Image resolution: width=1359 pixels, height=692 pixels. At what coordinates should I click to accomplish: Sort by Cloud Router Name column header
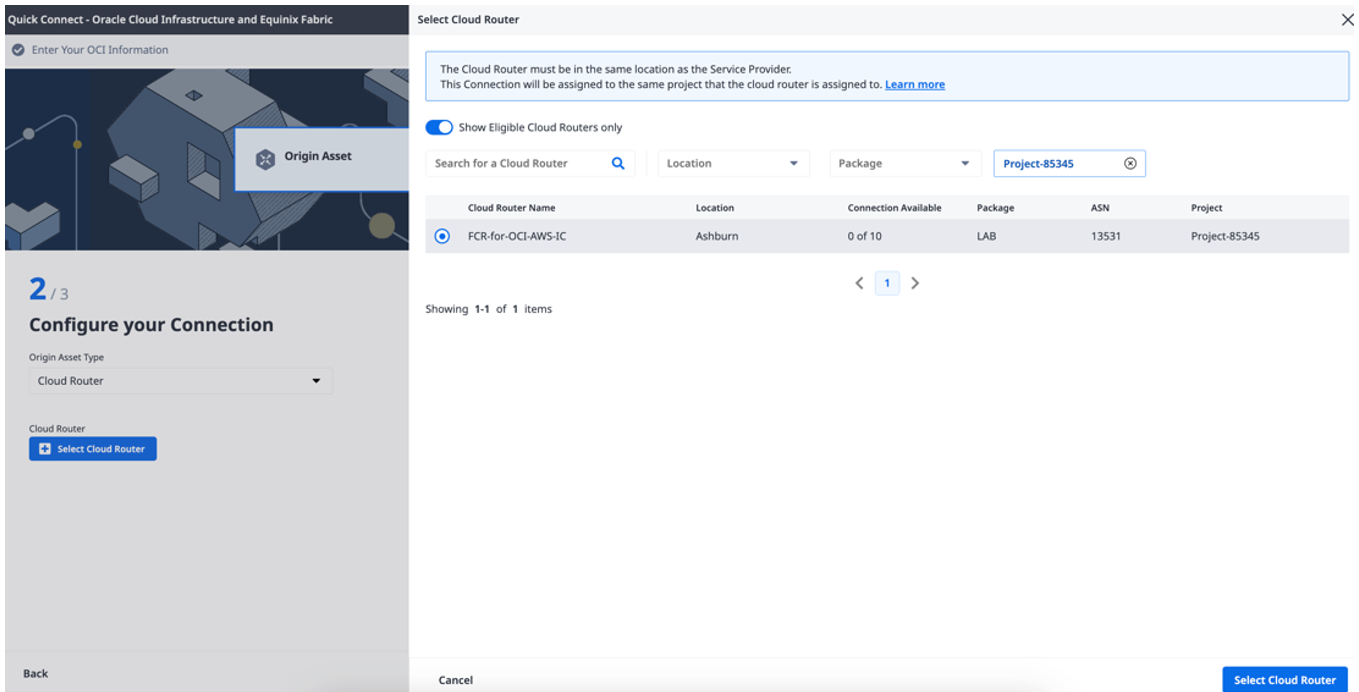(511, 208)
